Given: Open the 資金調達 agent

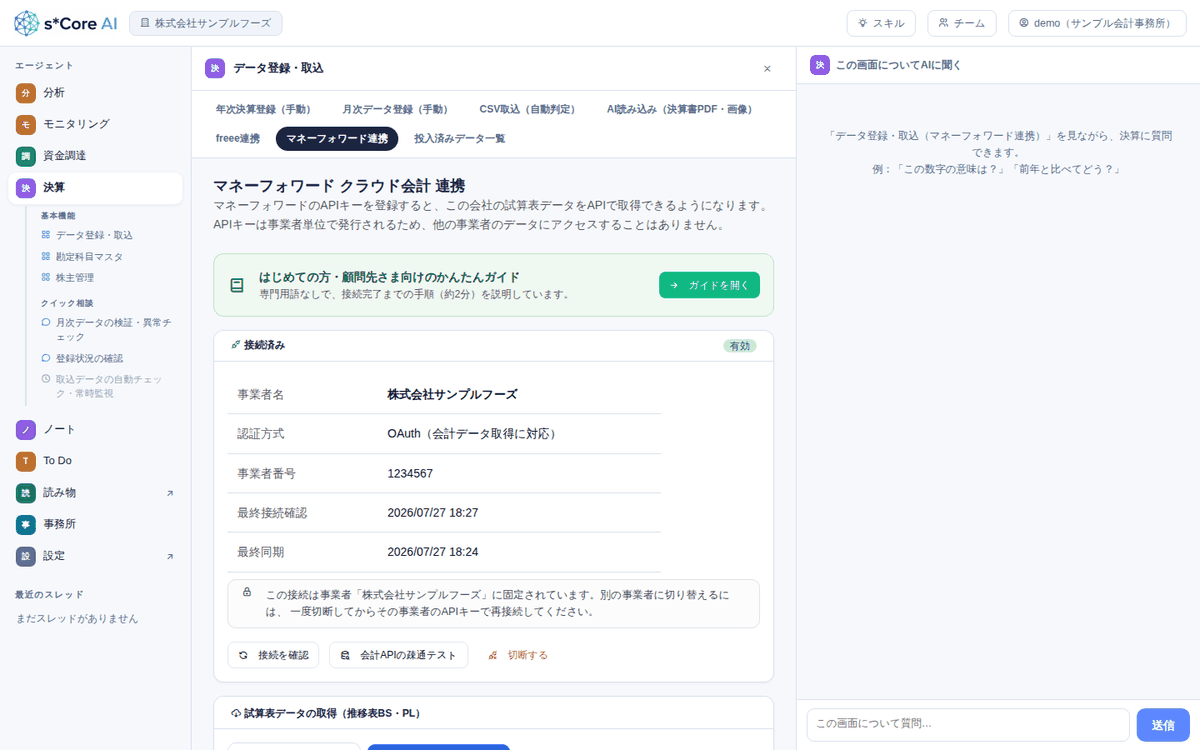Looking at the screenshot, I should pyautogui.click(x=95, y=156).
